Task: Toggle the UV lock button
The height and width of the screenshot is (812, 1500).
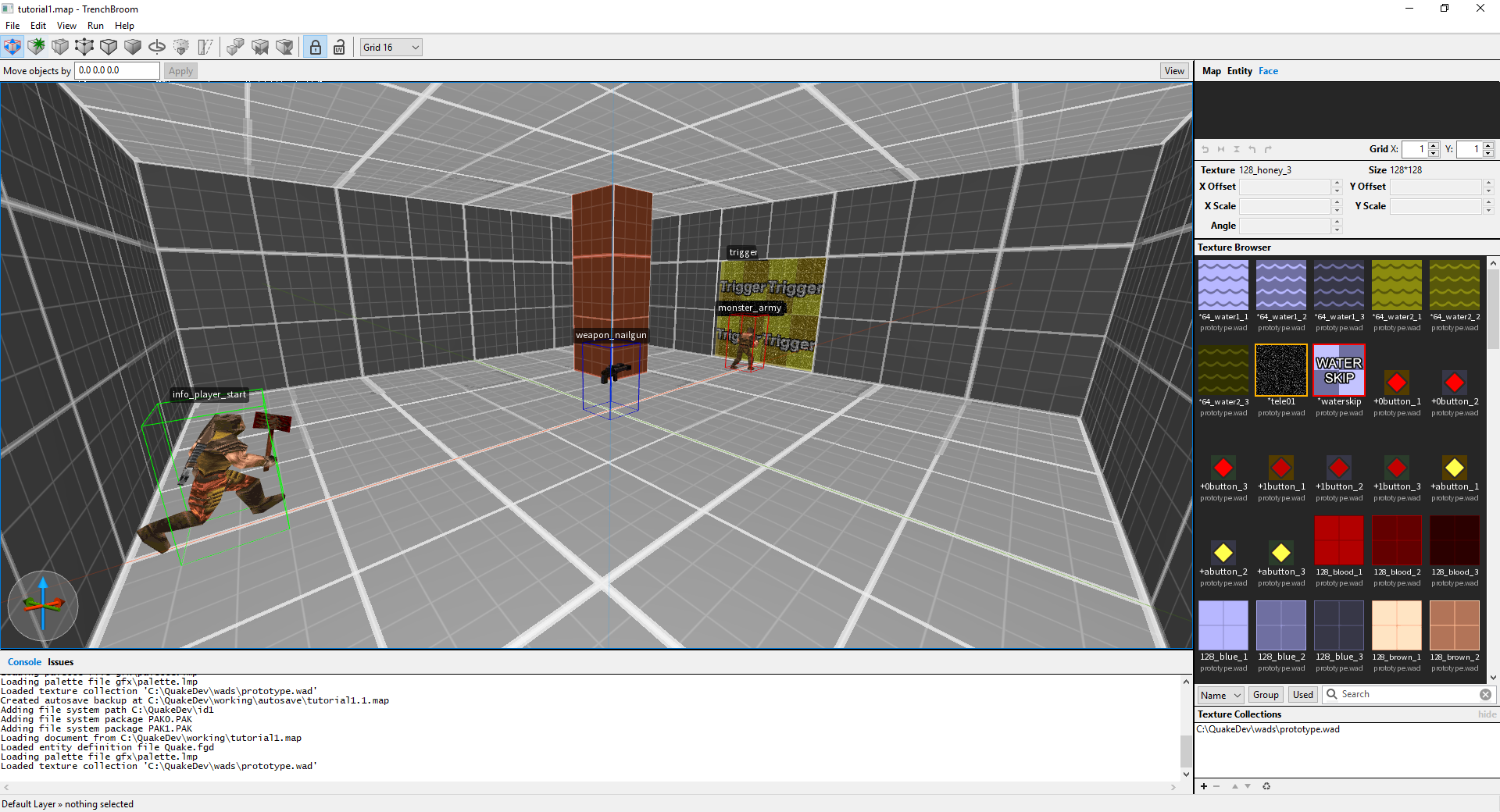Action: pyautogui.click(x=339, y=47)
